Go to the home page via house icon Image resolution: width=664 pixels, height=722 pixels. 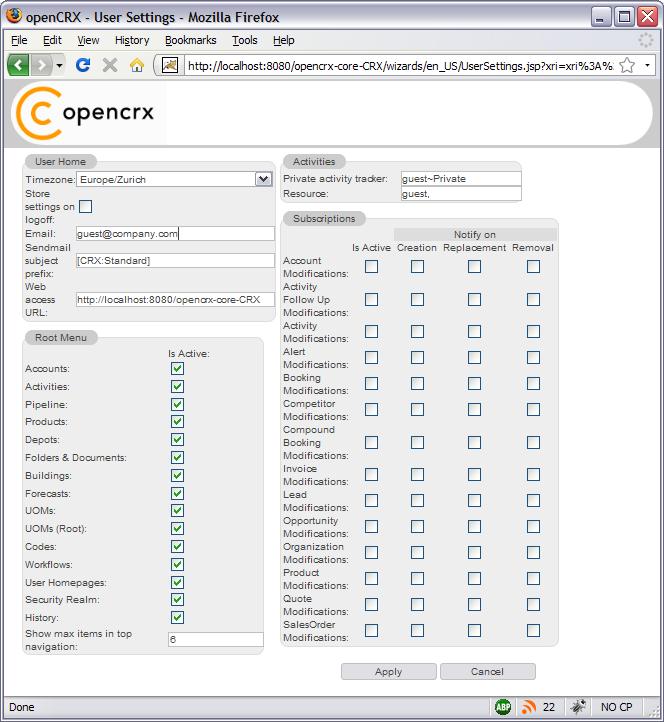[x=137, y=65]
